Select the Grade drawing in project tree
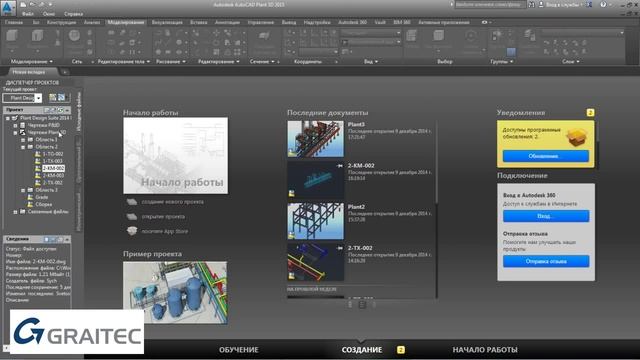 pyautogui.click(x=42, y=197)
